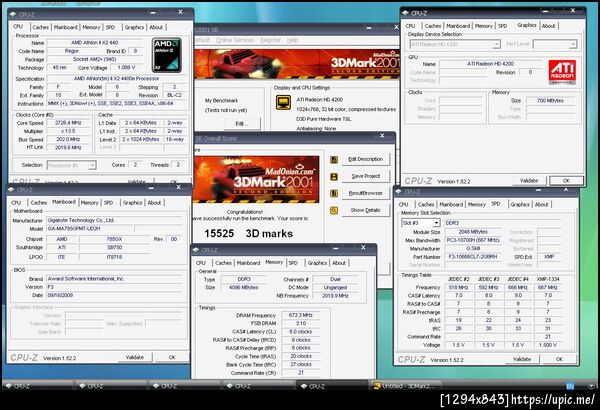Open the Processor #1 selection dropdown

(72, 165)
